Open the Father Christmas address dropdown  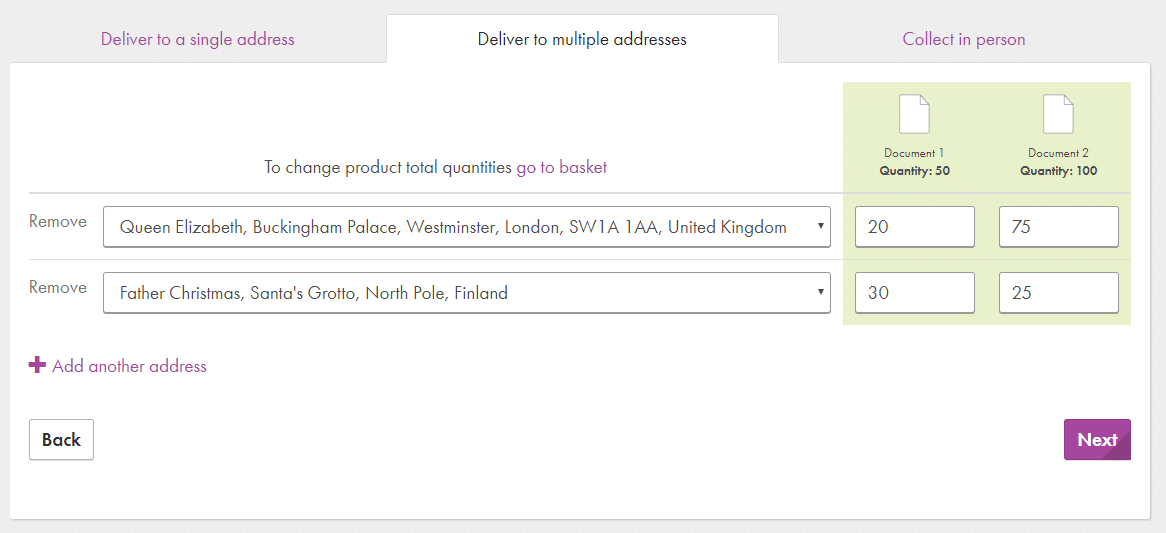(x=466, y=293)
